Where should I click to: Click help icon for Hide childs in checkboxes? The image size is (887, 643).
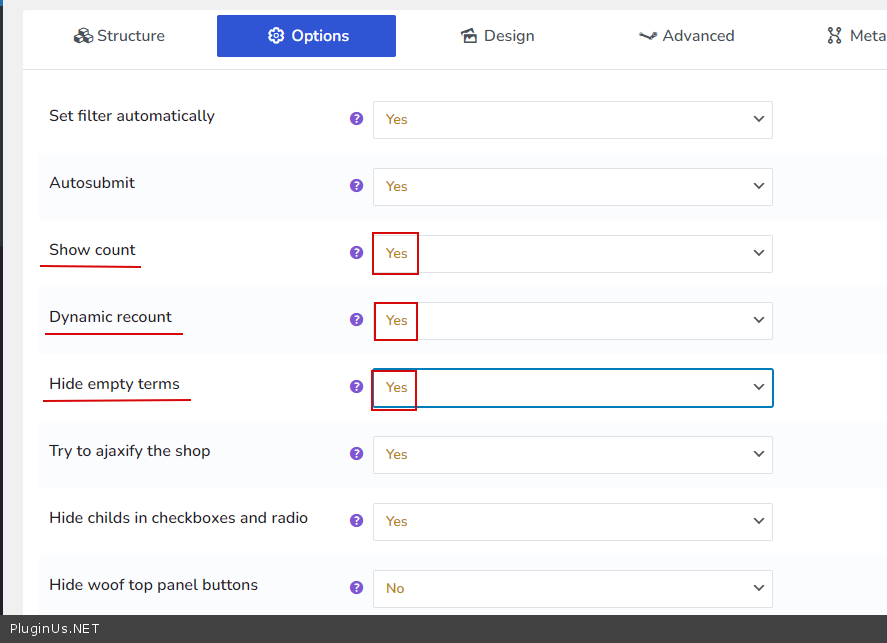[x=356, y=520]
